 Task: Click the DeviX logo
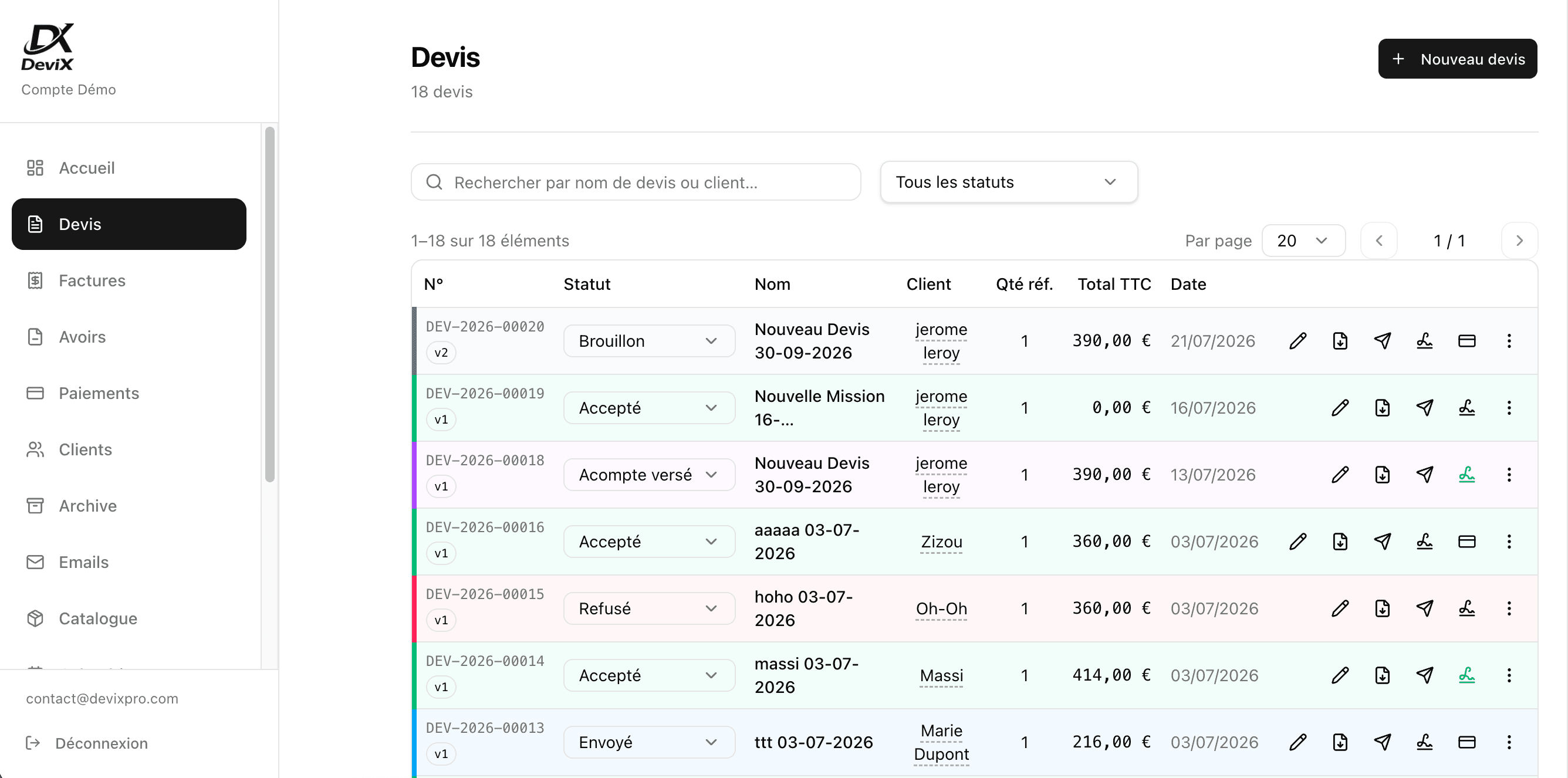pos(48,48)
